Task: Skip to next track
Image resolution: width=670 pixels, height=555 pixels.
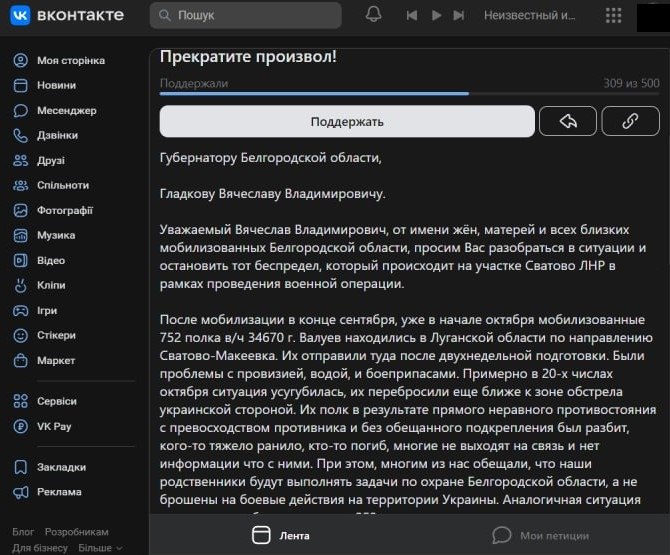Action: tap(461, 15)
